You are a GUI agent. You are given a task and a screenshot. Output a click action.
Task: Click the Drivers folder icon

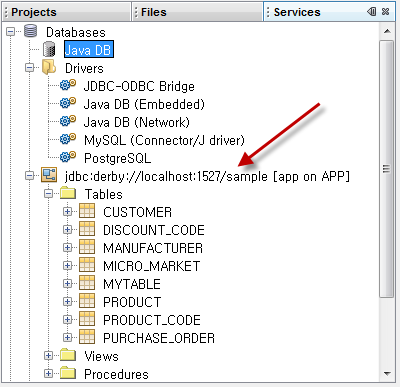click(x=49, y=67)
